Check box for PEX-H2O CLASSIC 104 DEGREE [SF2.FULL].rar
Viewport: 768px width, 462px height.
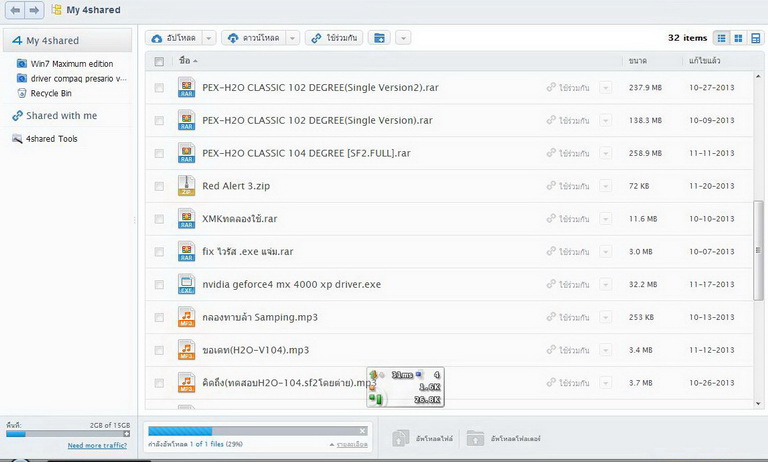click(159, 153)
